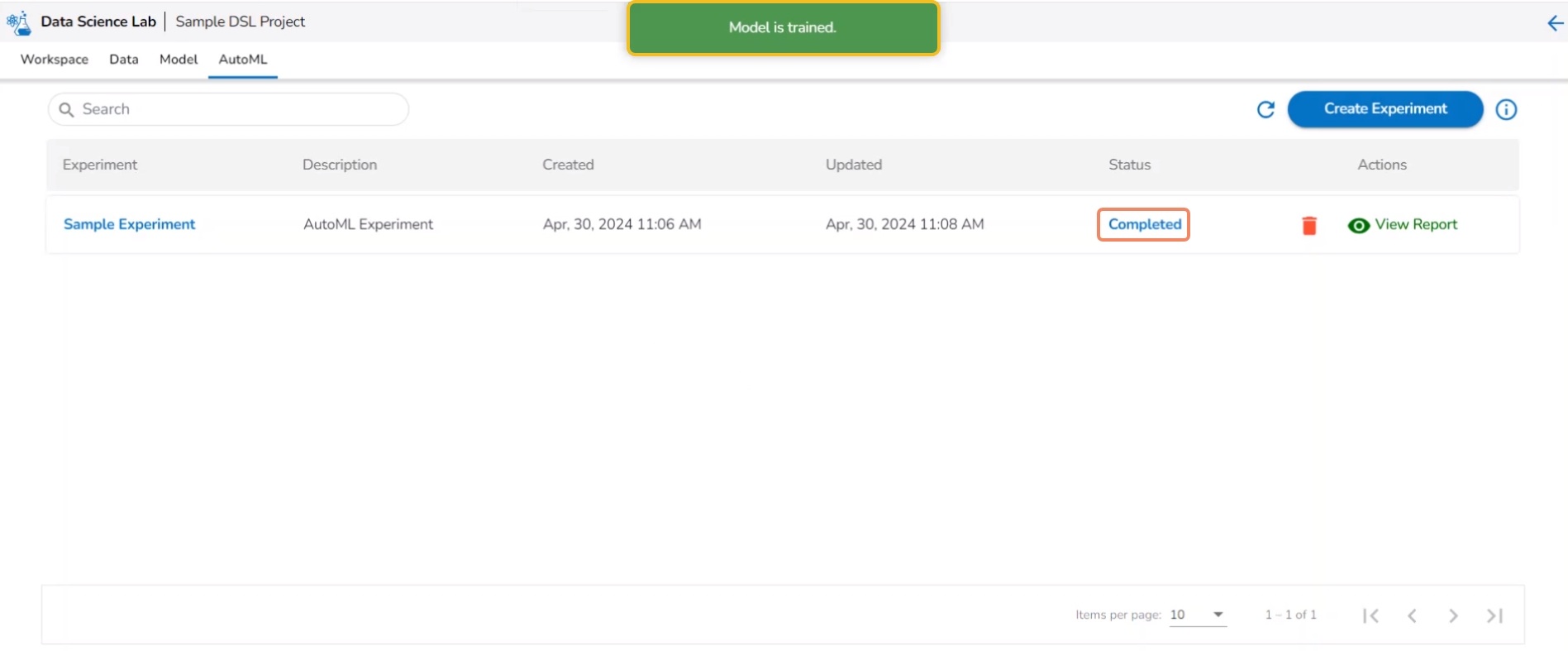Click the eye icon for View Report
1568x651 pixels.
pos(1358,225)
